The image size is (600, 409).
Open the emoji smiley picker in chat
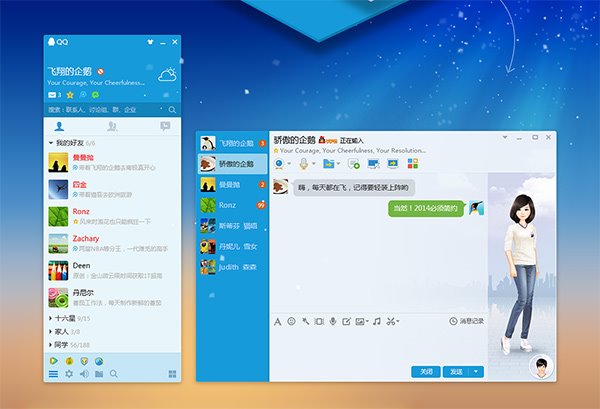292,321
